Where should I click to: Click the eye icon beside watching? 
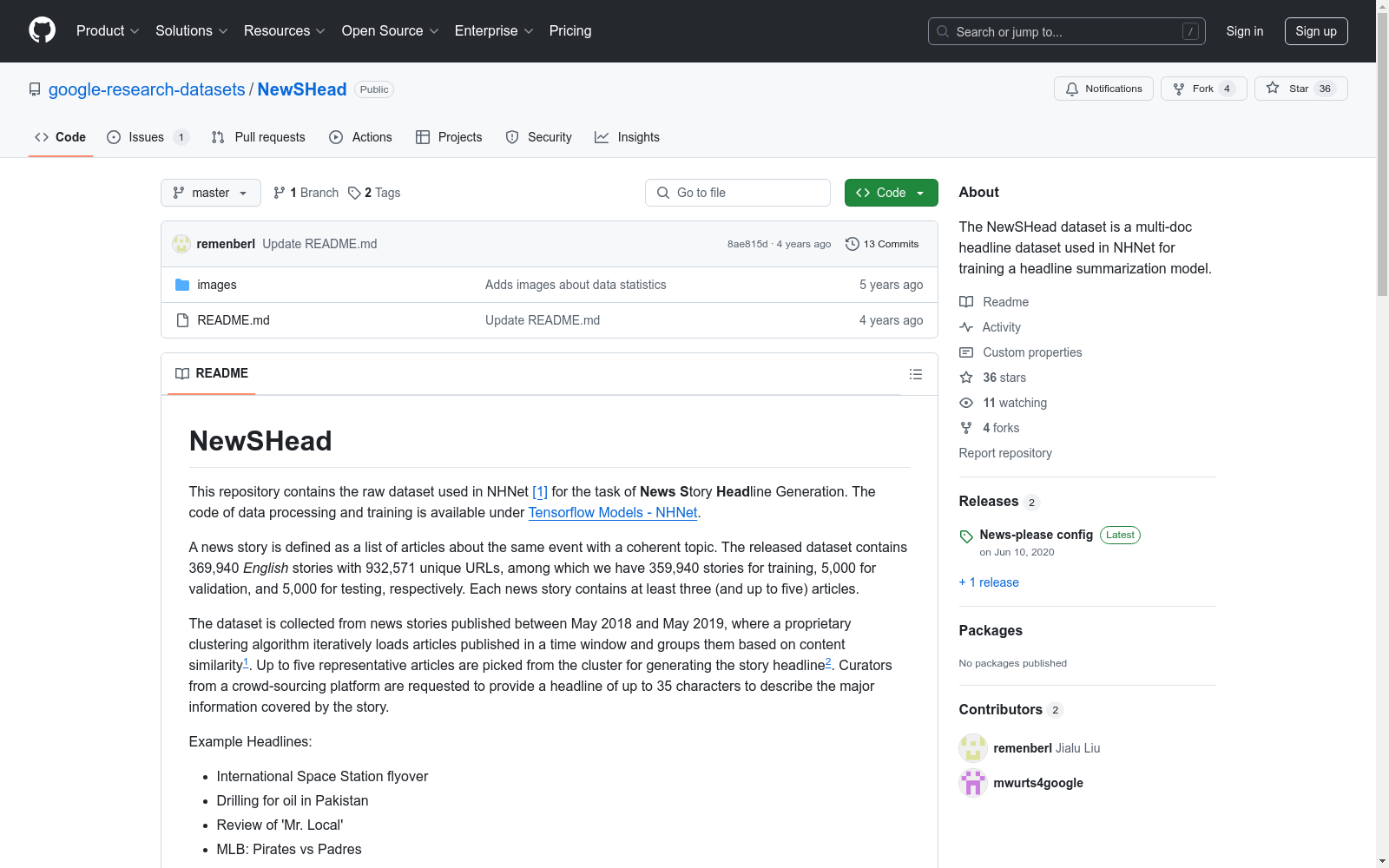tap(966, 403)
